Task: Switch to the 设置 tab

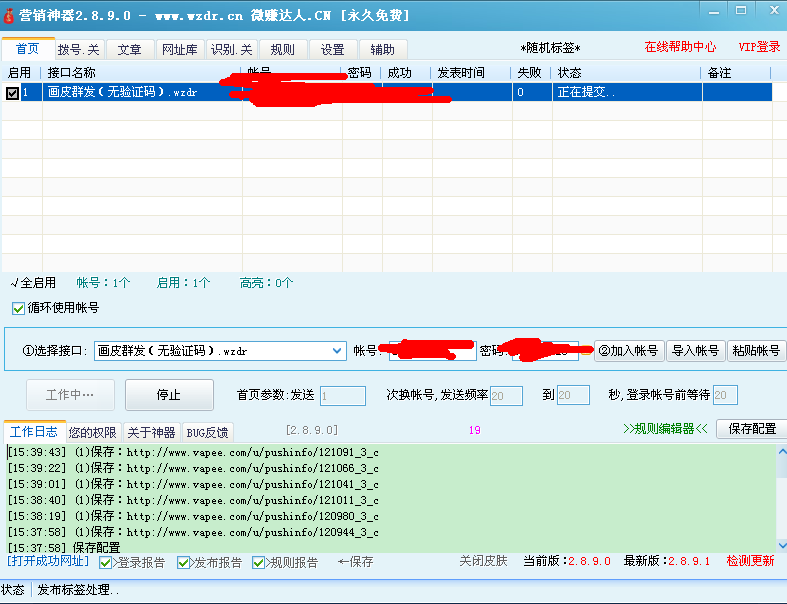Action: coord(332,49)
